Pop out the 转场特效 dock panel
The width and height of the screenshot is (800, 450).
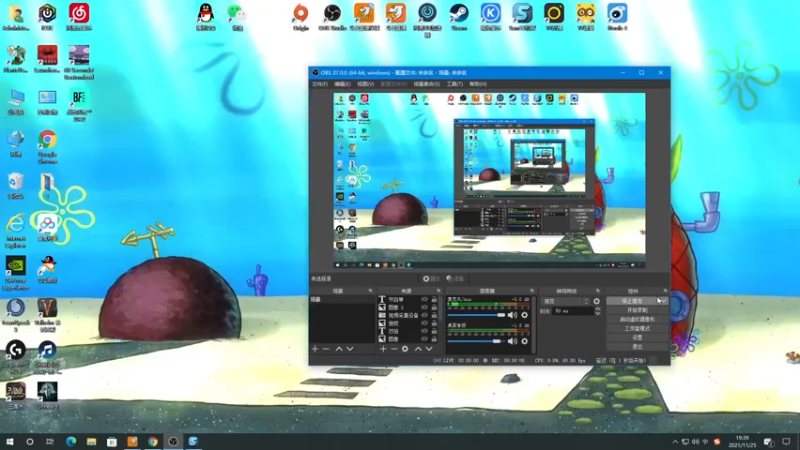pos(598,291)
